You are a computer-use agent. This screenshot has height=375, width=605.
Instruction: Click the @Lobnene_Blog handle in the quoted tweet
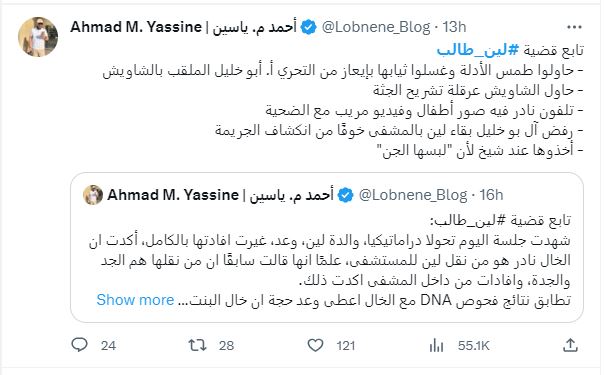coord(413,195)
